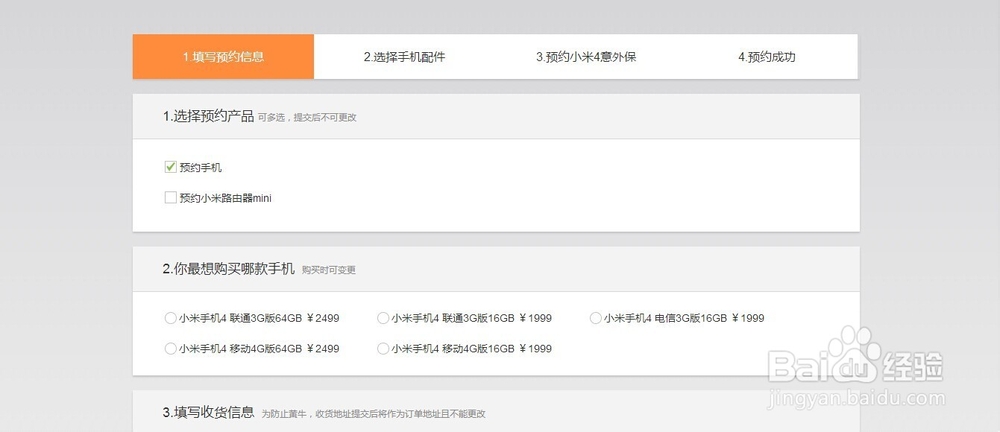Open the 4.预约成功 step tab

tap(767, 57)
